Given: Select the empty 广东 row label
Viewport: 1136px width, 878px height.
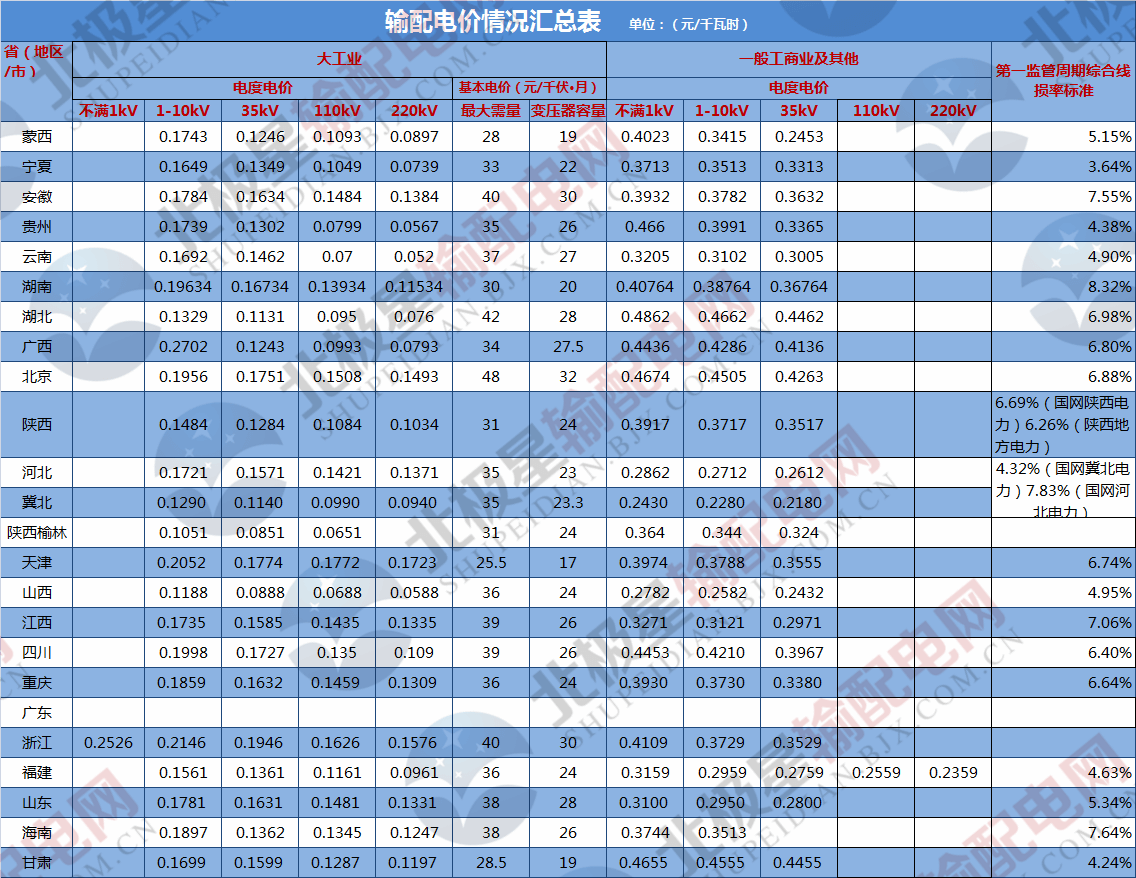Looking at the screenshot, I should click(36, 713).
